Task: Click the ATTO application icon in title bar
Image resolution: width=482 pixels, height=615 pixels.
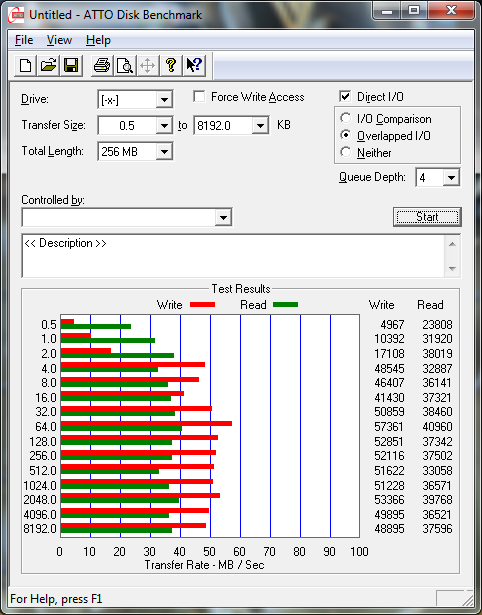Action: [17, 15]
